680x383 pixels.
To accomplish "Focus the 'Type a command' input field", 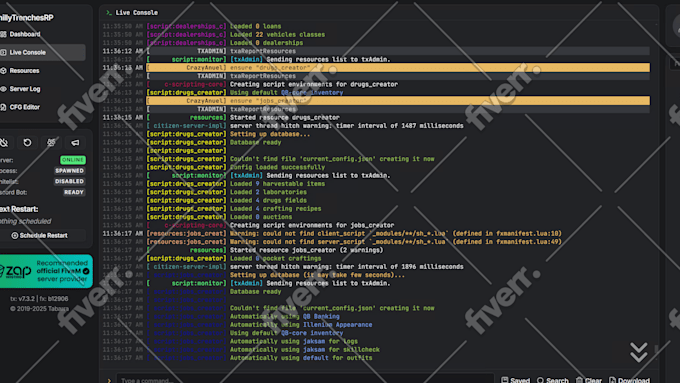I will point(305,380).
